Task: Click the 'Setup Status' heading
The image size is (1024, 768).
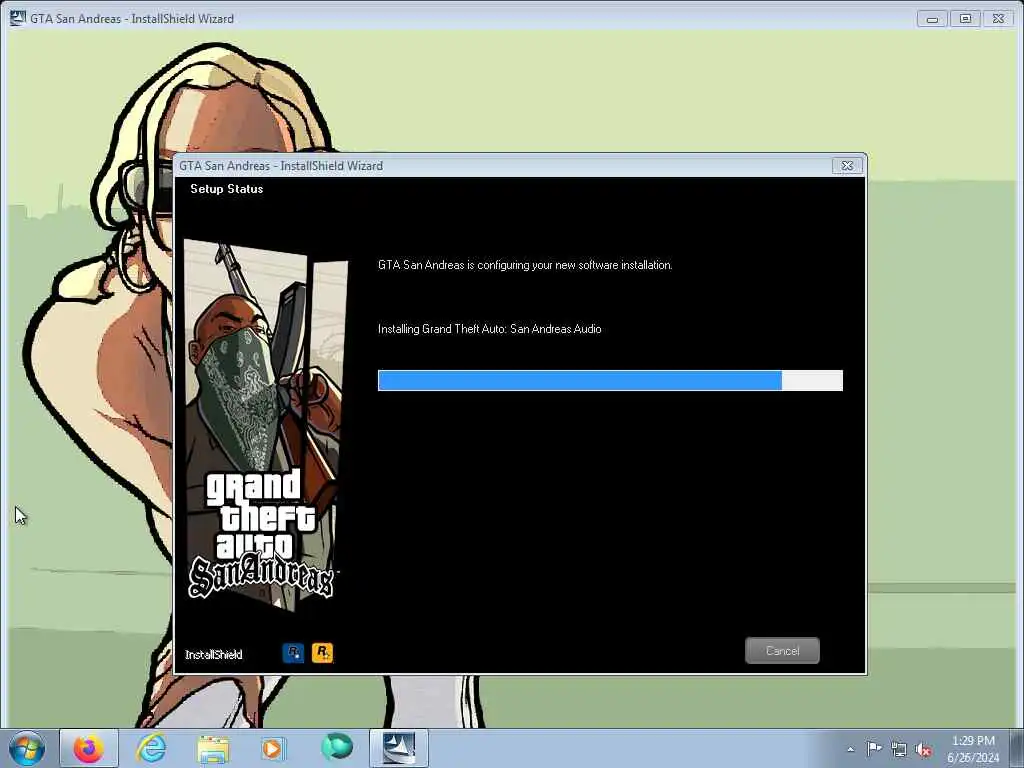Action: [227, 189]
